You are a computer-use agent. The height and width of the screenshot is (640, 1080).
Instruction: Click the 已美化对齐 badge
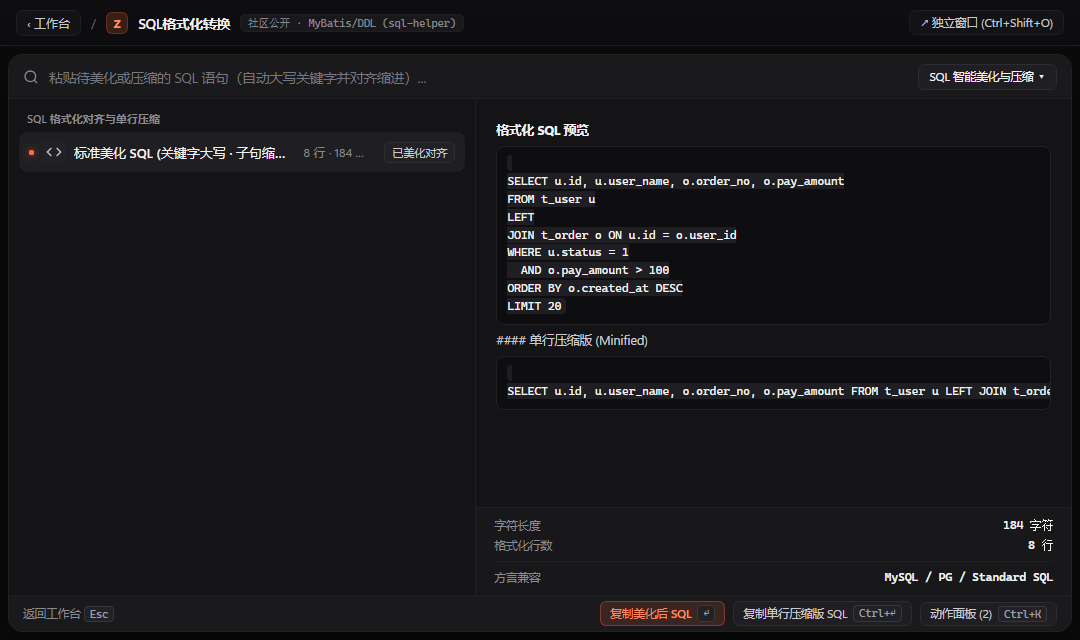pyautogui.click(x=419, y=153)
